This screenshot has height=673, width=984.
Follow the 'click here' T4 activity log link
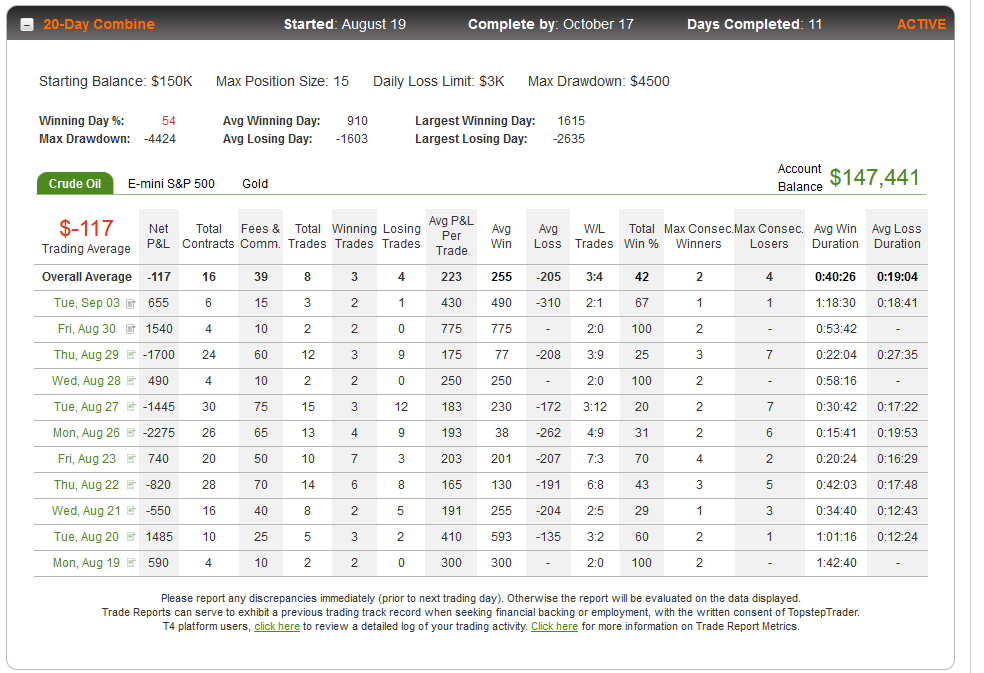tap(277, 627)
